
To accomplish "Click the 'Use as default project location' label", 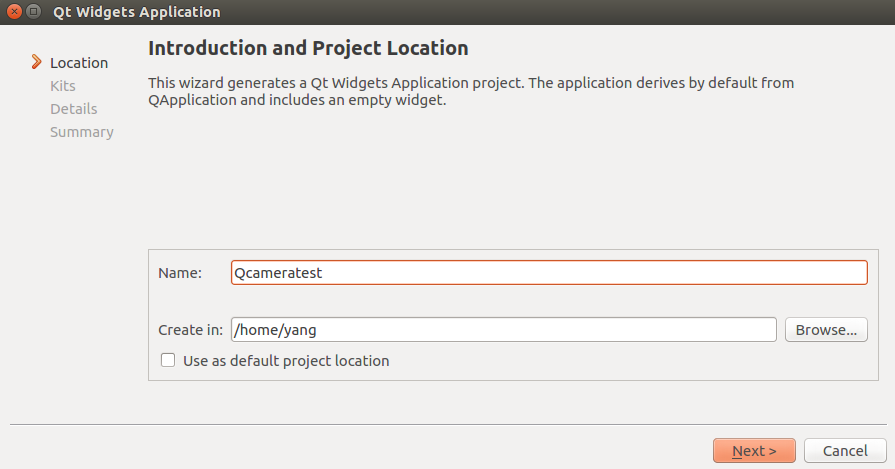I will point(286,361).
